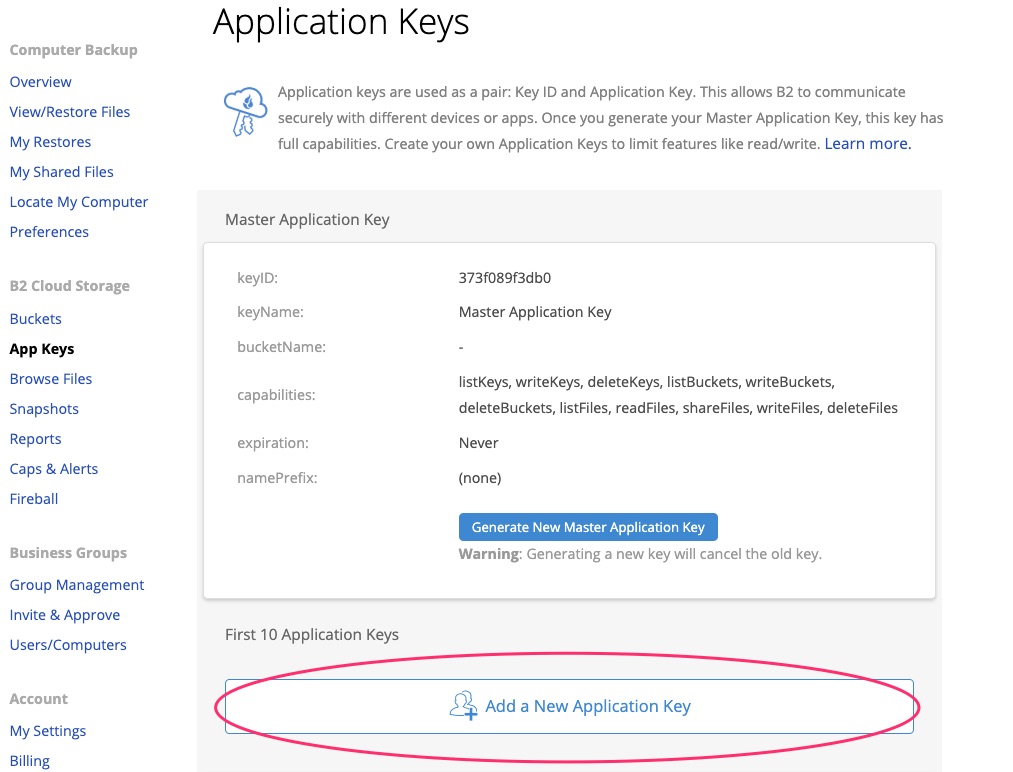The height and width of the screenshot is (772, 1013).
Task: Open Group Management
Action: (77, 585)
